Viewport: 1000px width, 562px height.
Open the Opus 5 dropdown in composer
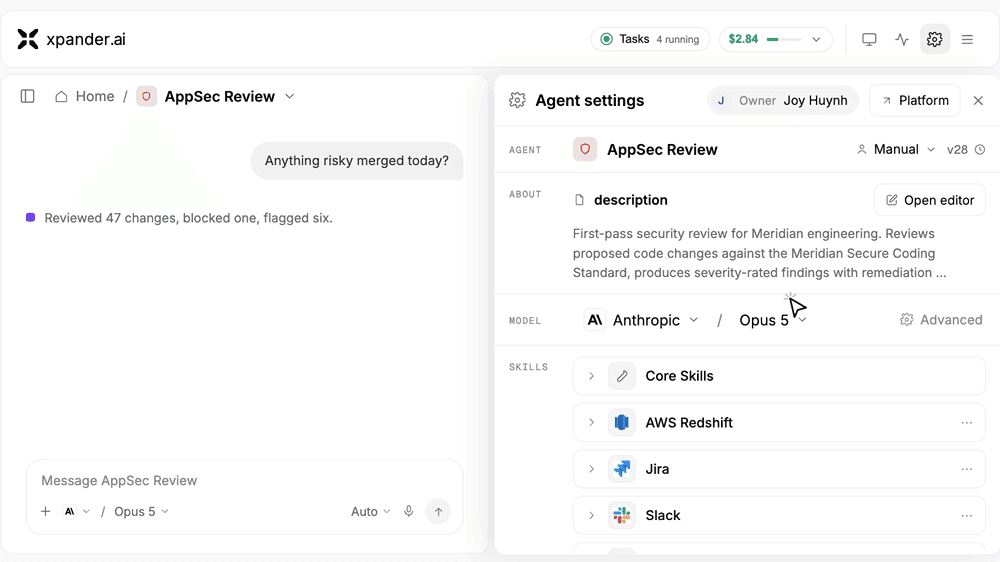(142, 512)
